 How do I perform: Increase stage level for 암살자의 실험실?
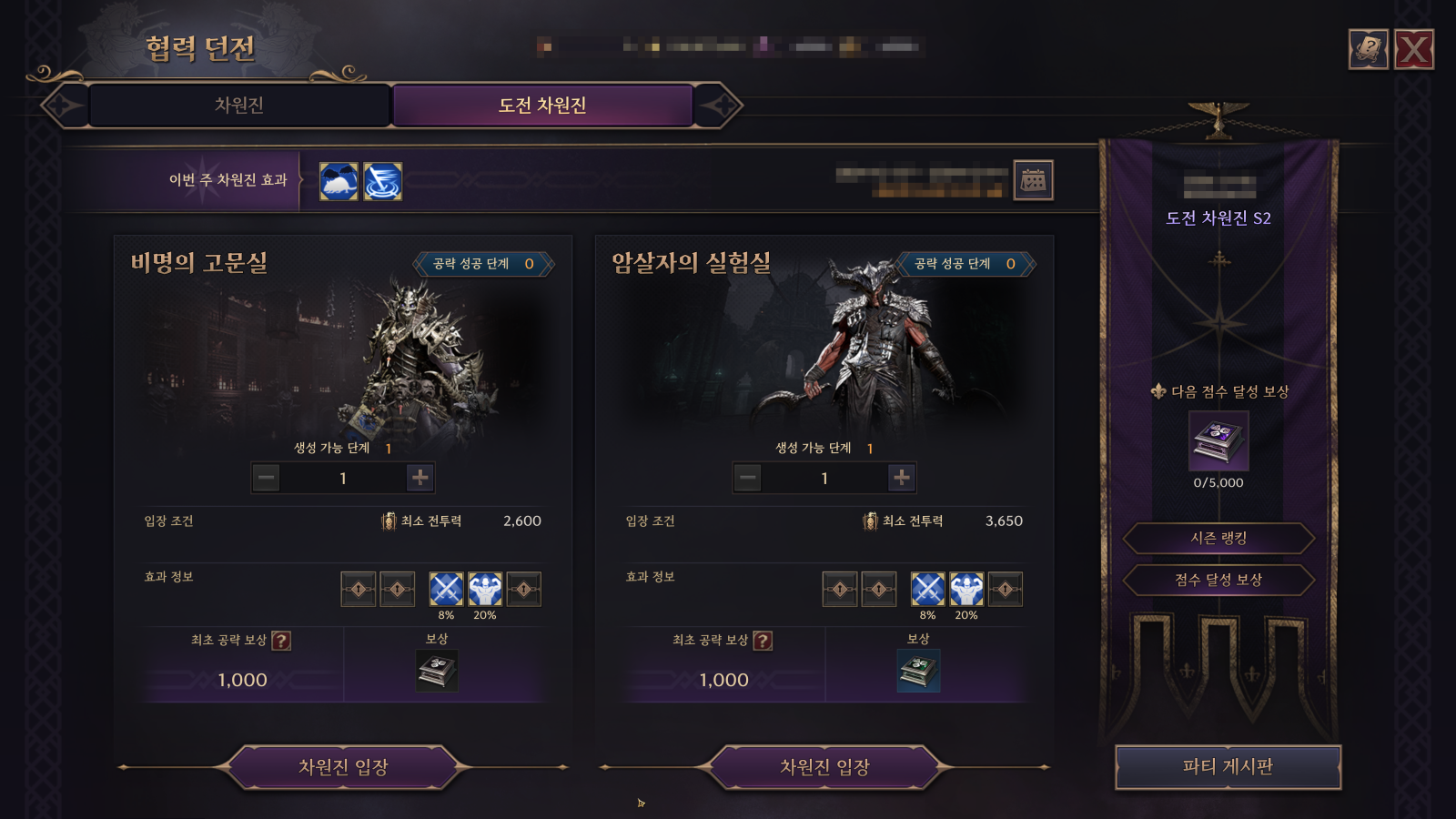click(x=901, y=477)
